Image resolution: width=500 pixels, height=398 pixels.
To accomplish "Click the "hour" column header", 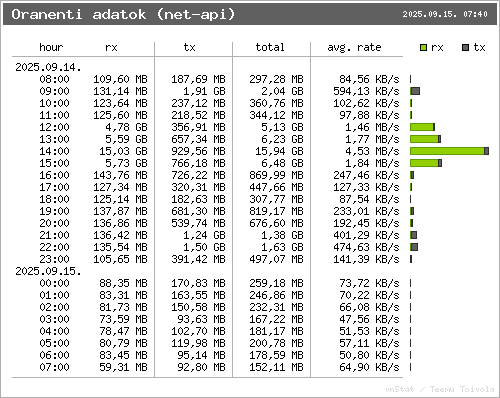I will tap(51, 47).
